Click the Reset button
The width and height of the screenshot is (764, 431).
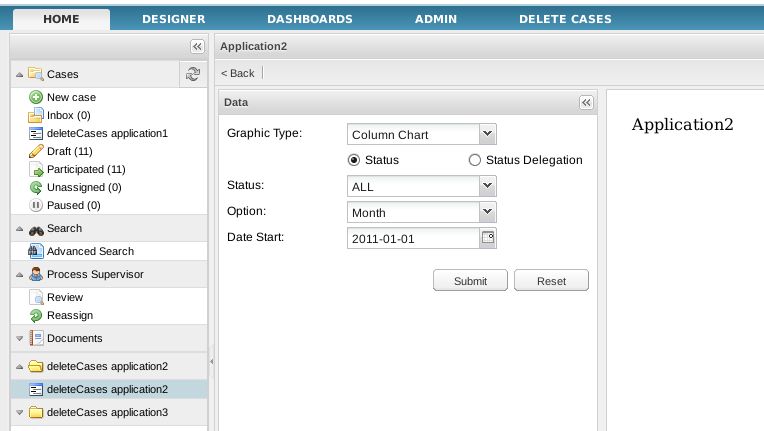pos(551,281)
